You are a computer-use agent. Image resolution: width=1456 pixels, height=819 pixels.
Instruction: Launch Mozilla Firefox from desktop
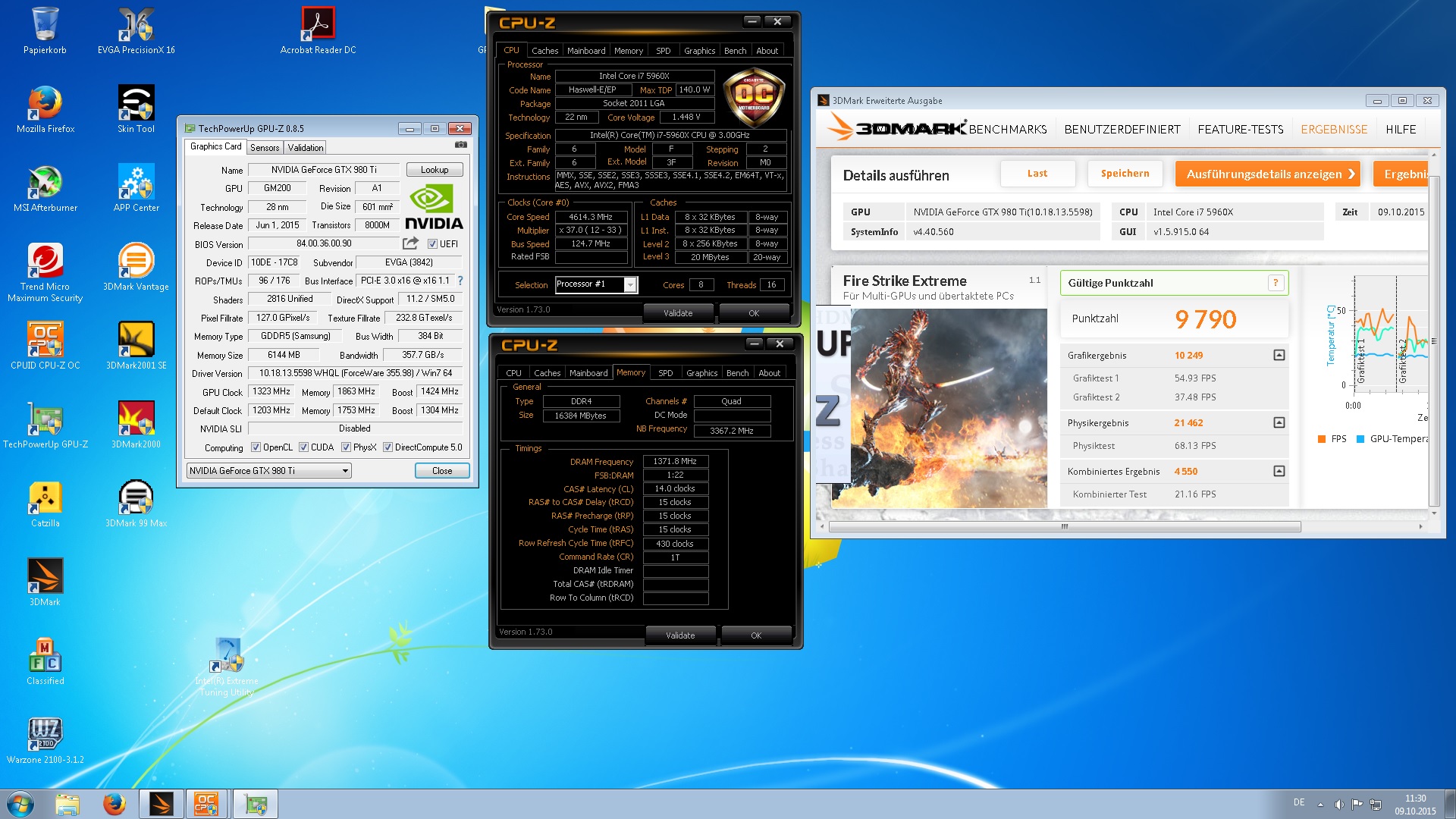click(45, 109)
